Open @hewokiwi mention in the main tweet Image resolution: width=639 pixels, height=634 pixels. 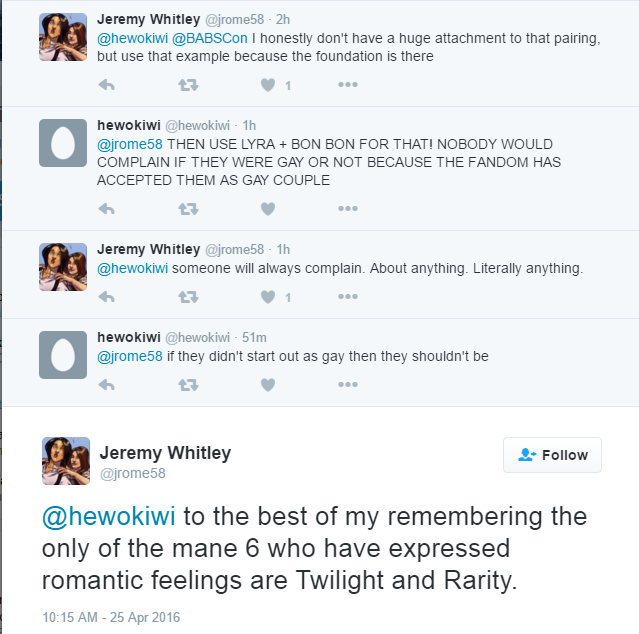point(108,516)
